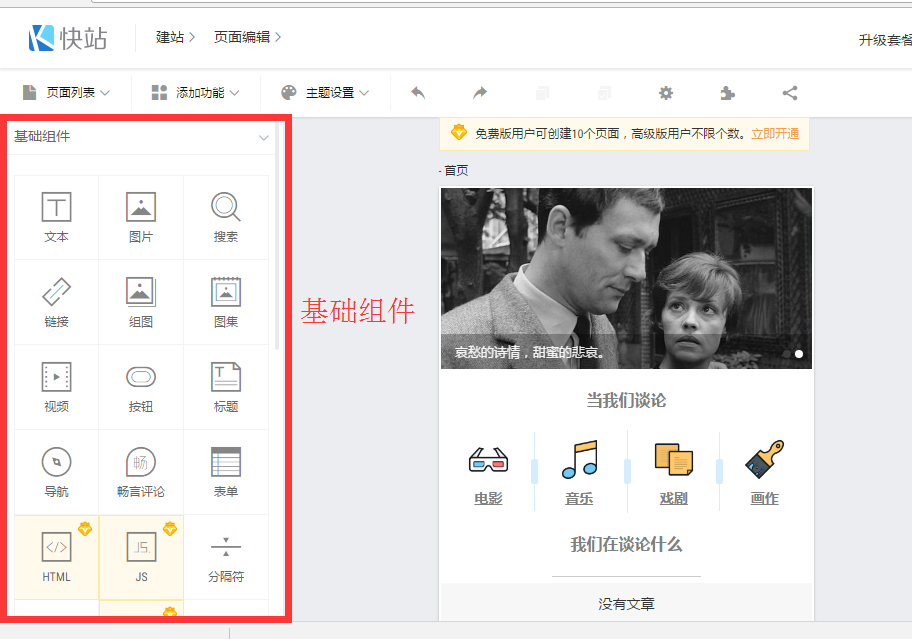Click the 立即开通 upgrade link
912x639 pixels.
(x=775, y=134)
